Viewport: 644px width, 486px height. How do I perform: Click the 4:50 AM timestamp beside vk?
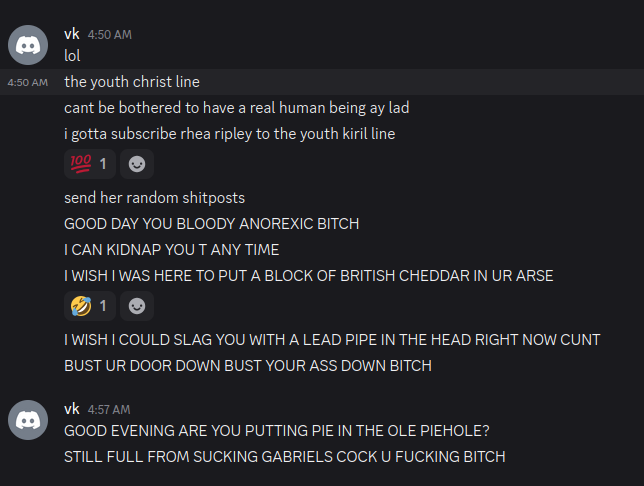[x=110, y=35]
